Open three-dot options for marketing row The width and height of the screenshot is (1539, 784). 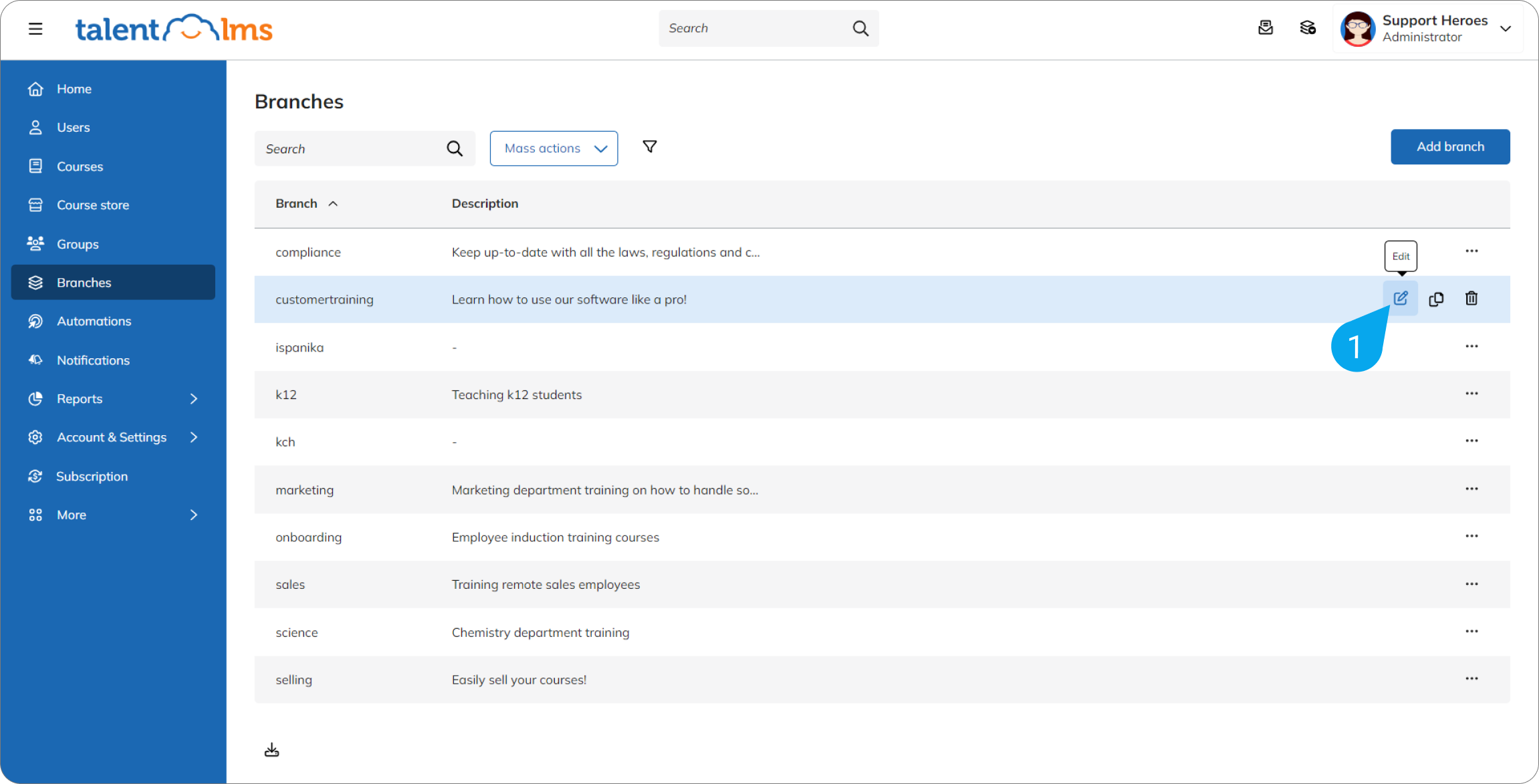coord(1471,489)
